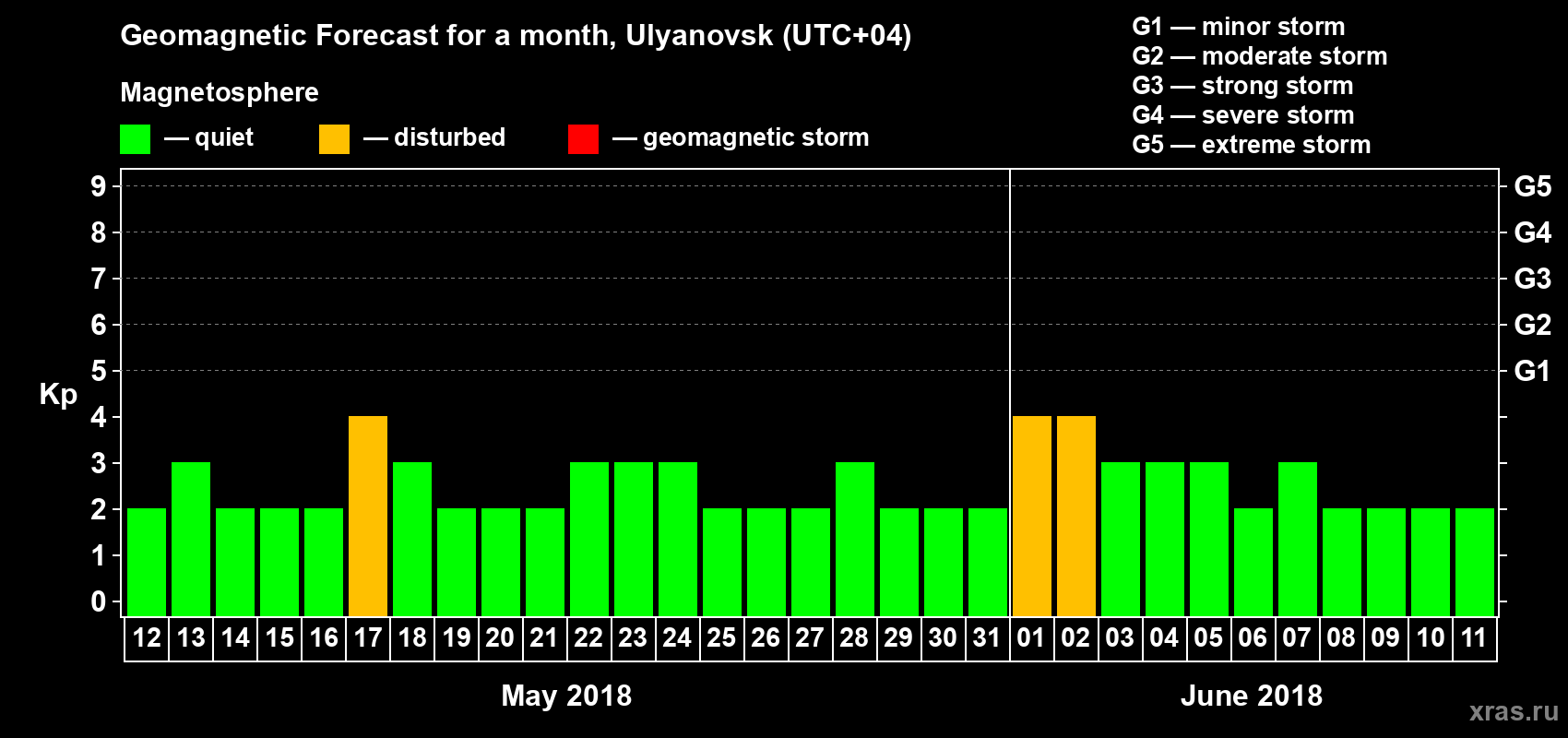Click the '— geomagnetic storm' legend text
The image size is (1568, 738).
click(741, 138)
